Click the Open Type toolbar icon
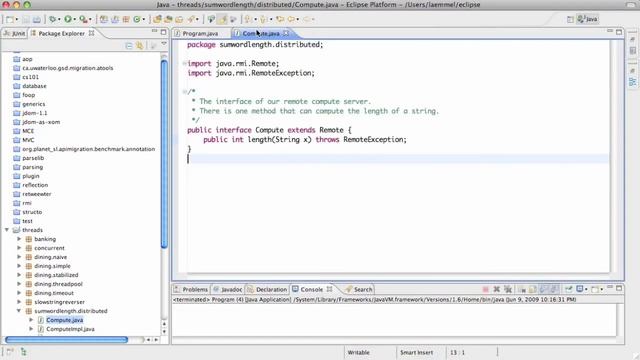This screenshot has height=360, width=640. pos(157,19)
